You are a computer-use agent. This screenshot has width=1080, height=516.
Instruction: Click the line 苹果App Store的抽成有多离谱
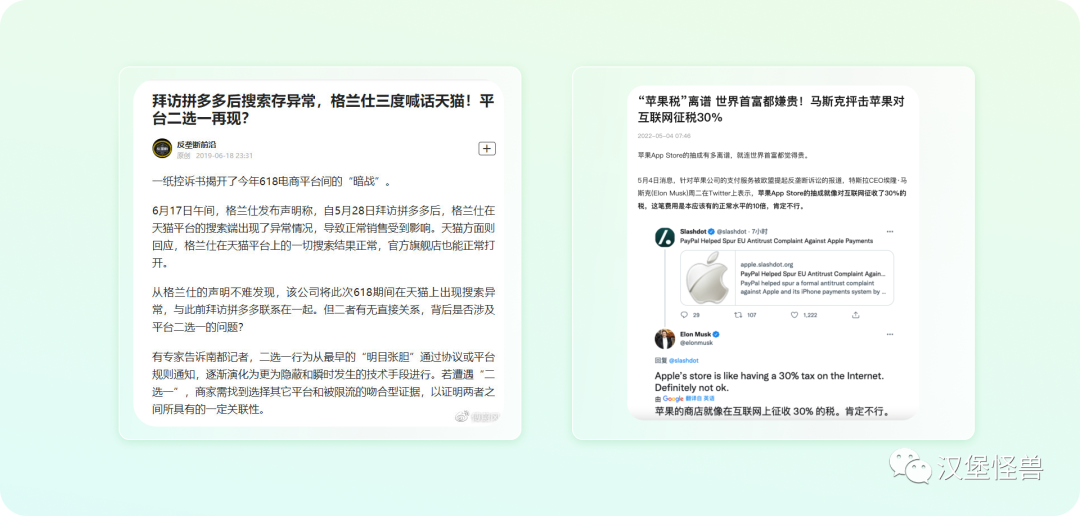(x=723, y=155)
